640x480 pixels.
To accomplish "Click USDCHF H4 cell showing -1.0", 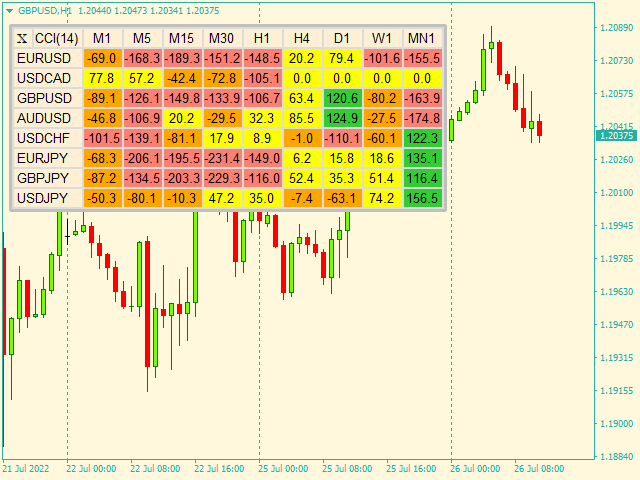I will pyautogui.click(x=302, y=138).
